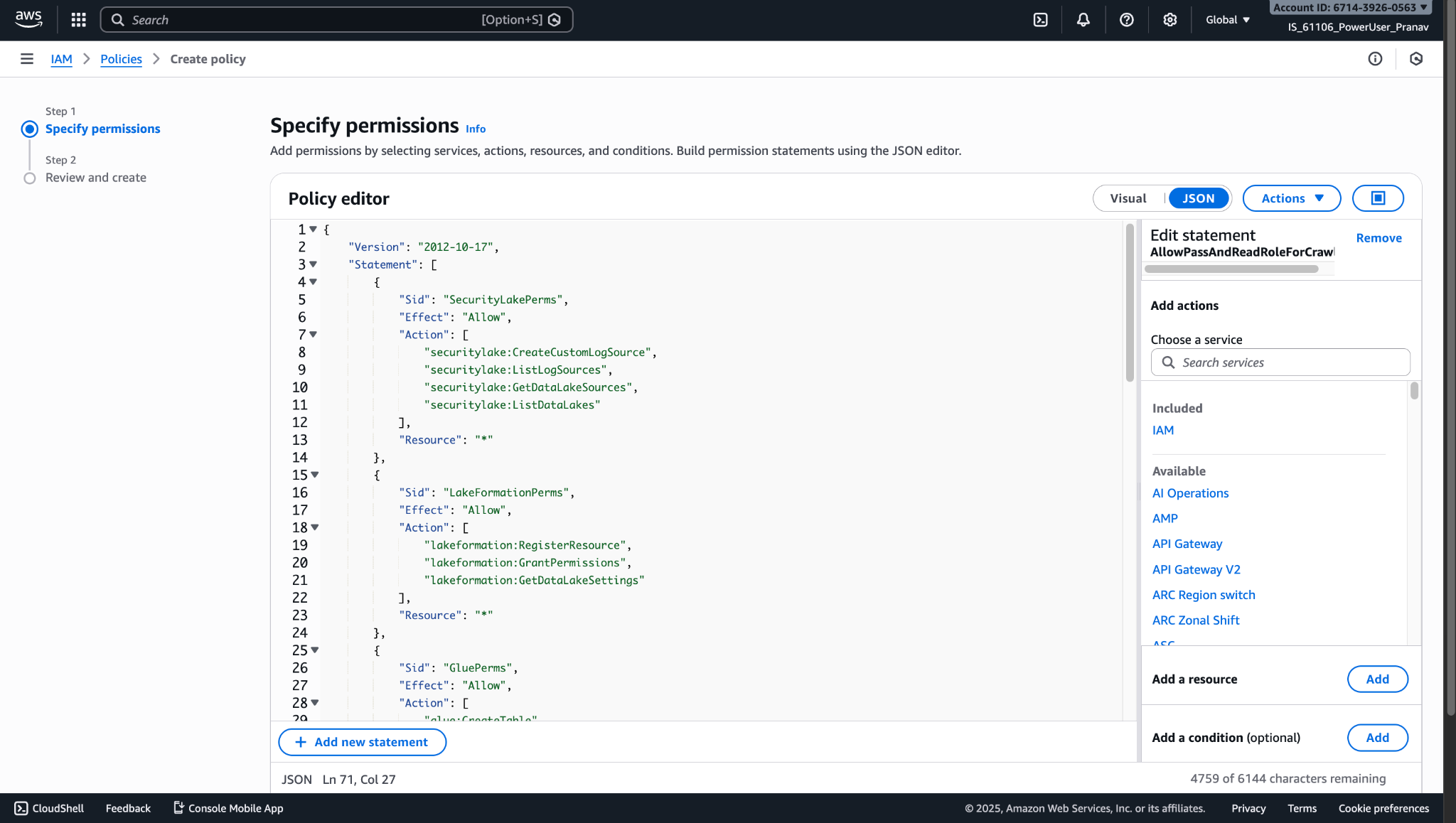Open the info circle panel icon
This screenshot has height=823, width=1456.
(x=1376, y=59)
